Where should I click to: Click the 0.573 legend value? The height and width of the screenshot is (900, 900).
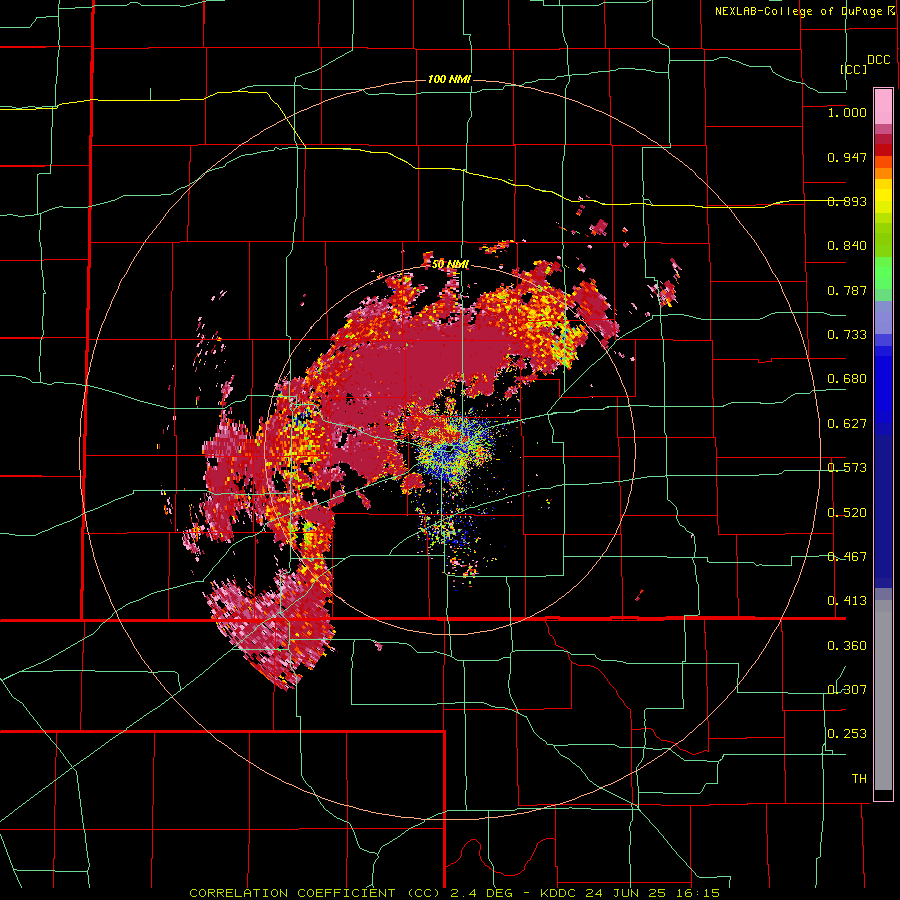tap(847, 468)
